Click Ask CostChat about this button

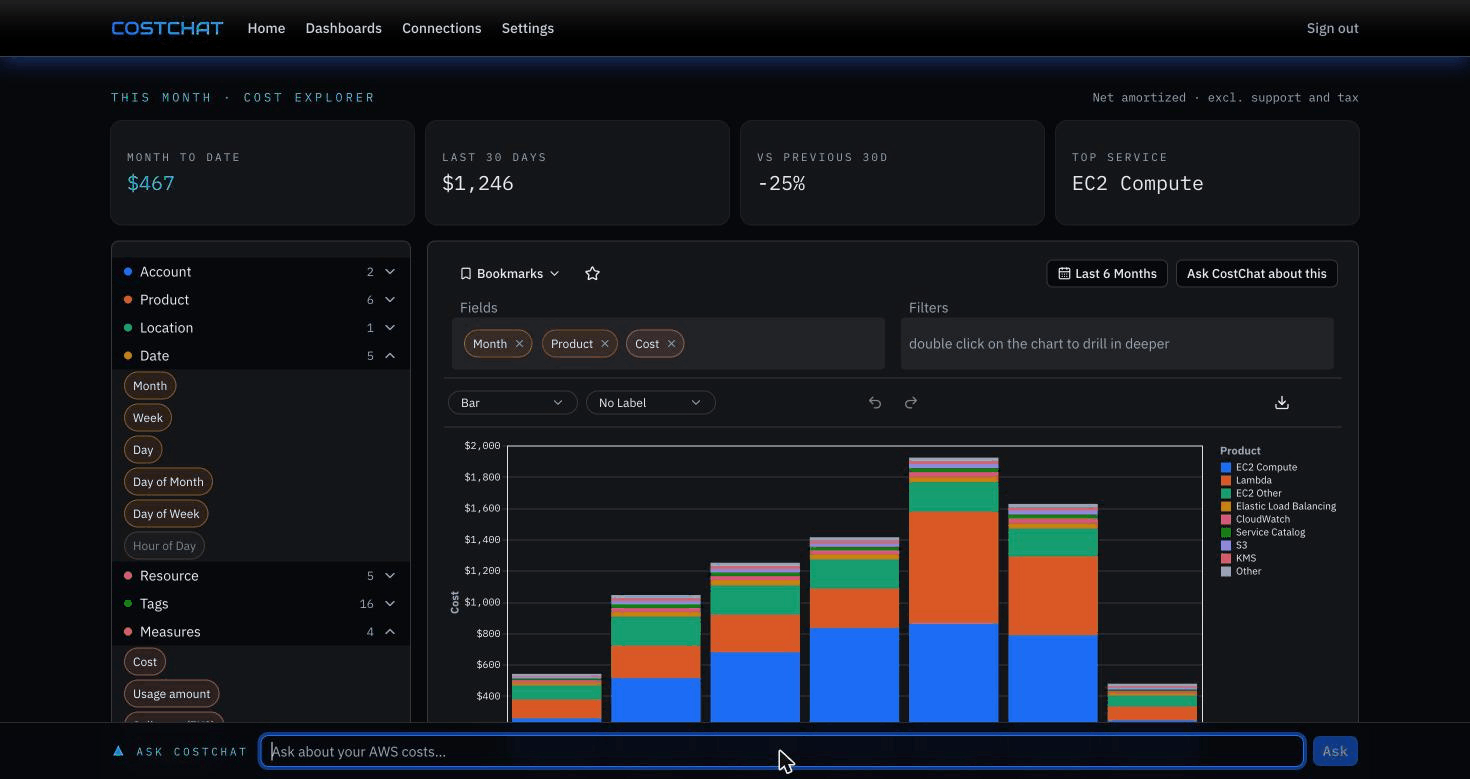pyautogui.click(x=1256, y=273)
